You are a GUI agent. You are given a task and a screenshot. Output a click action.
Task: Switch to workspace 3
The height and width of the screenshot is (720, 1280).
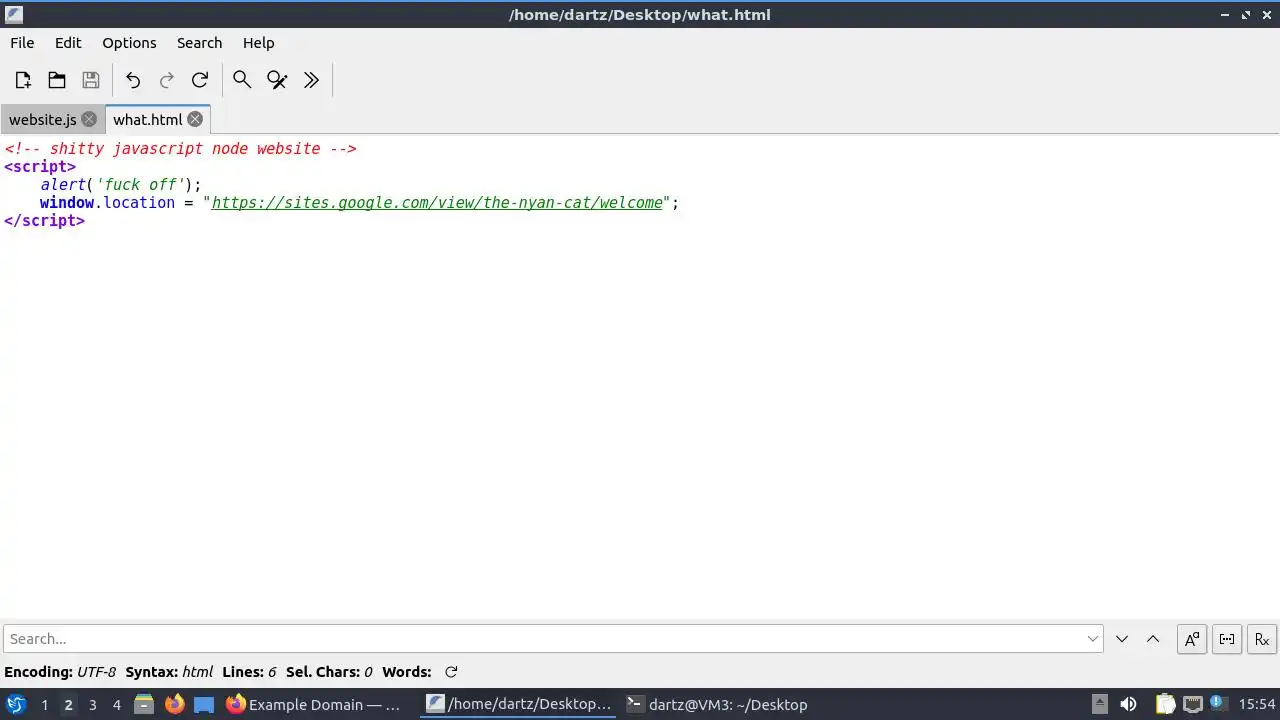[x=92, y=705]
